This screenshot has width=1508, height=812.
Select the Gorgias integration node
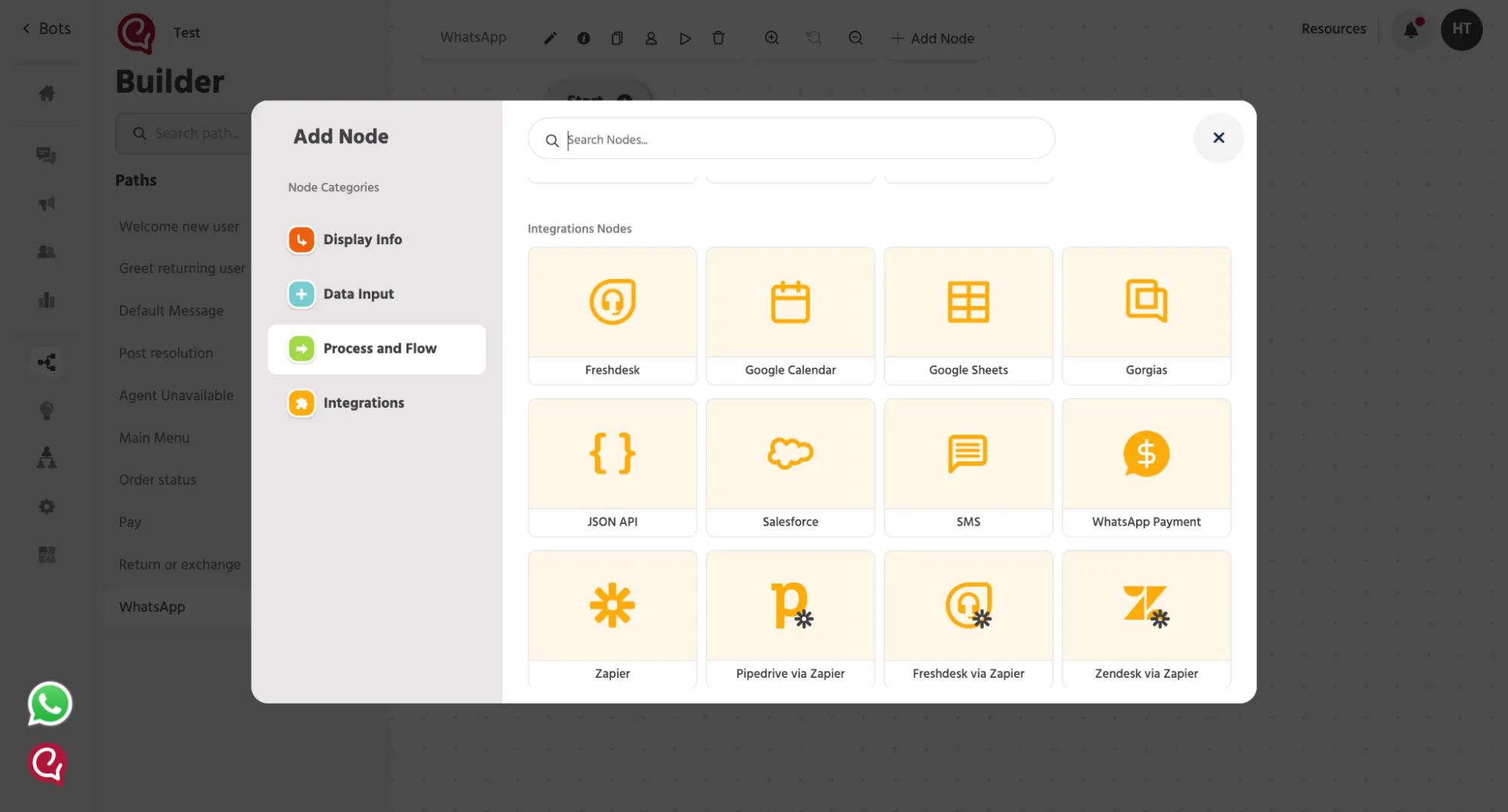point(1146,316)
